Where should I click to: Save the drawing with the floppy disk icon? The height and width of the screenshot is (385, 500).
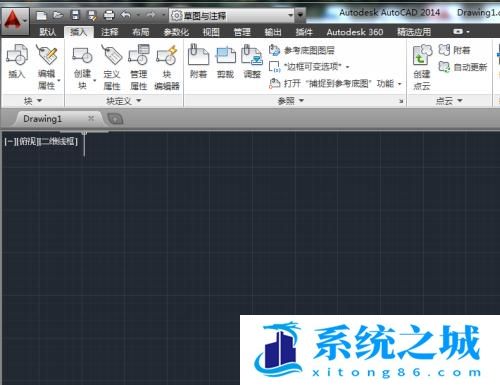[x=76, y=15]
